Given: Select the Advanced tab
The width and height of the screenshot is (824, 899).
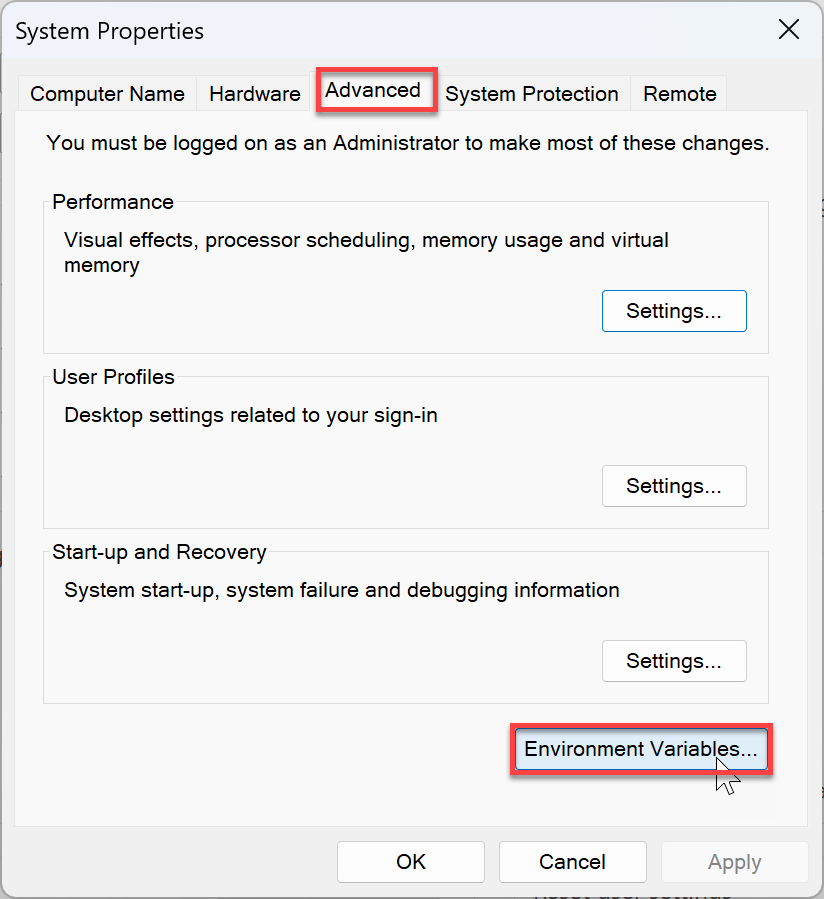Looking at the screenshot, I should point(376,92).
